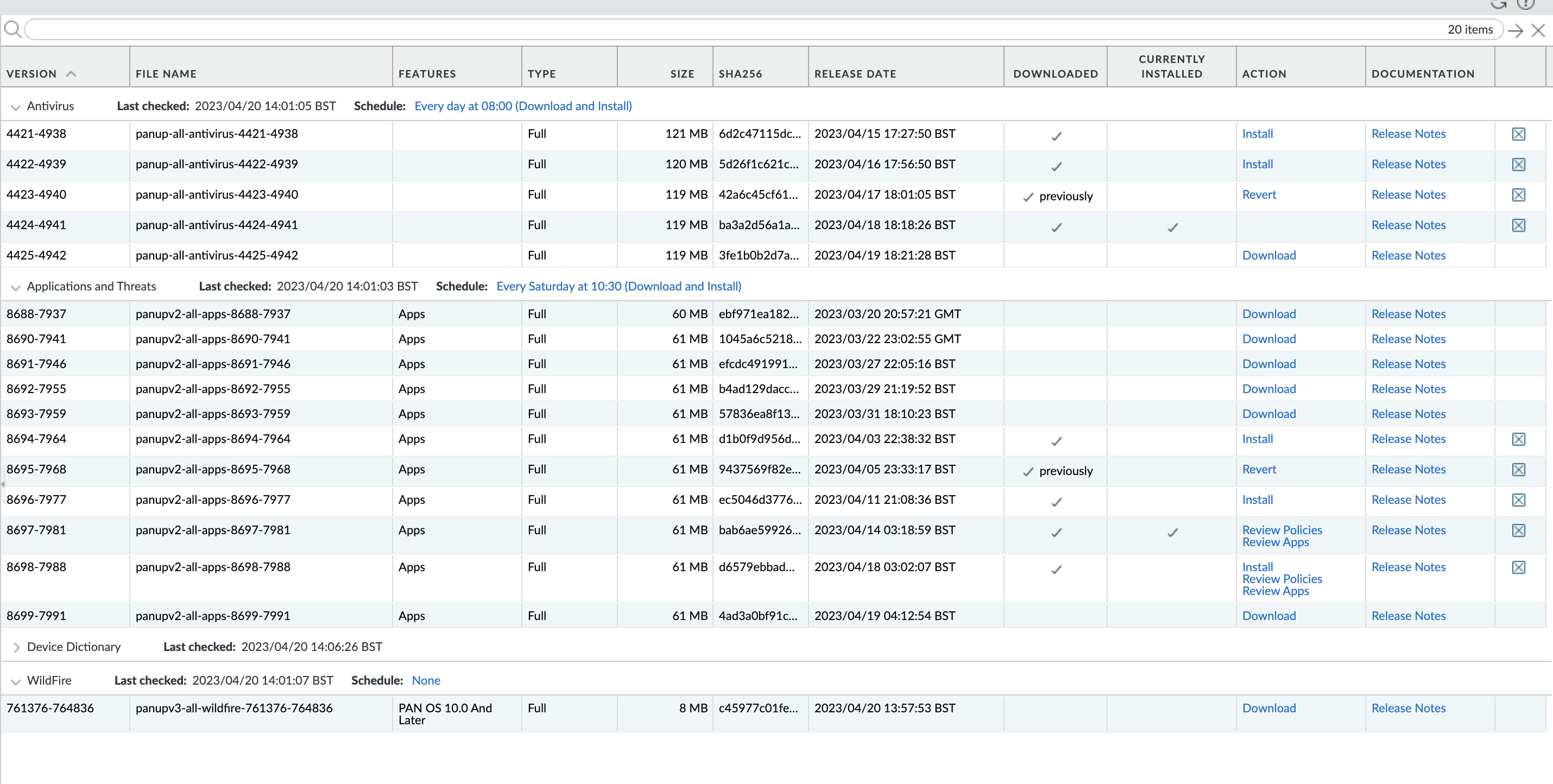Download antivirus version 4425-4942

pos(1268,255)
